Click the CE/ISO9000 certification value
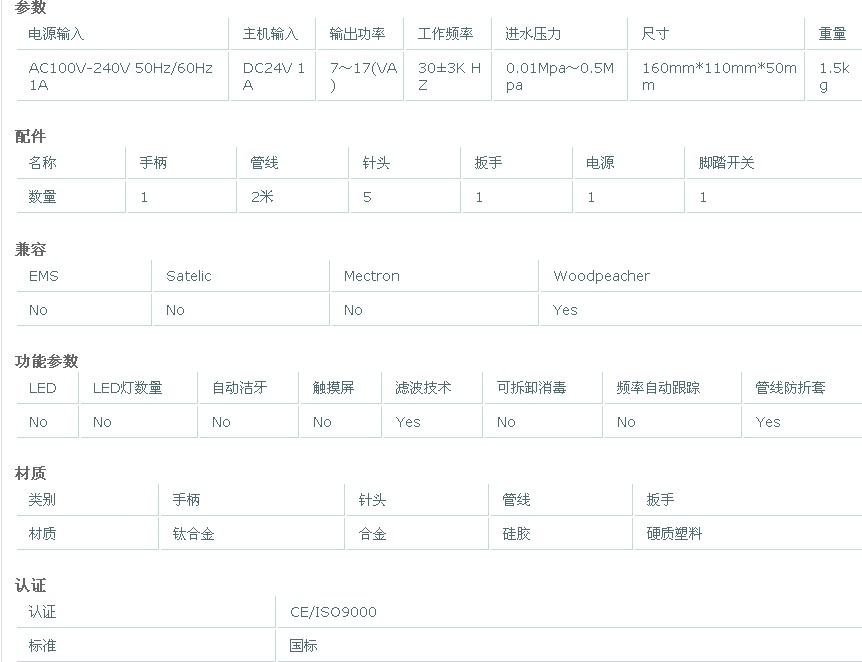The image size is (862, 662). tap(333, 612)
